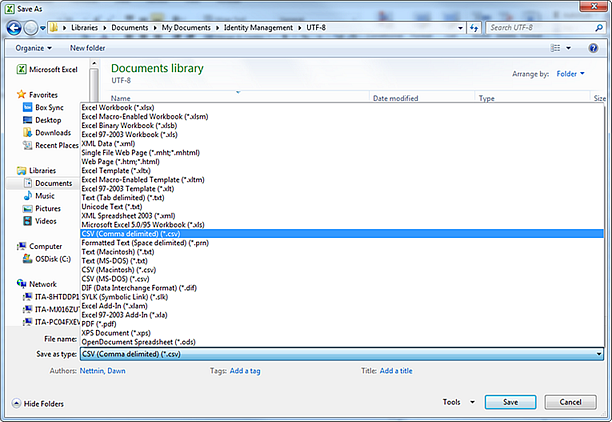Open recent locations dropdown arrow

43,28
